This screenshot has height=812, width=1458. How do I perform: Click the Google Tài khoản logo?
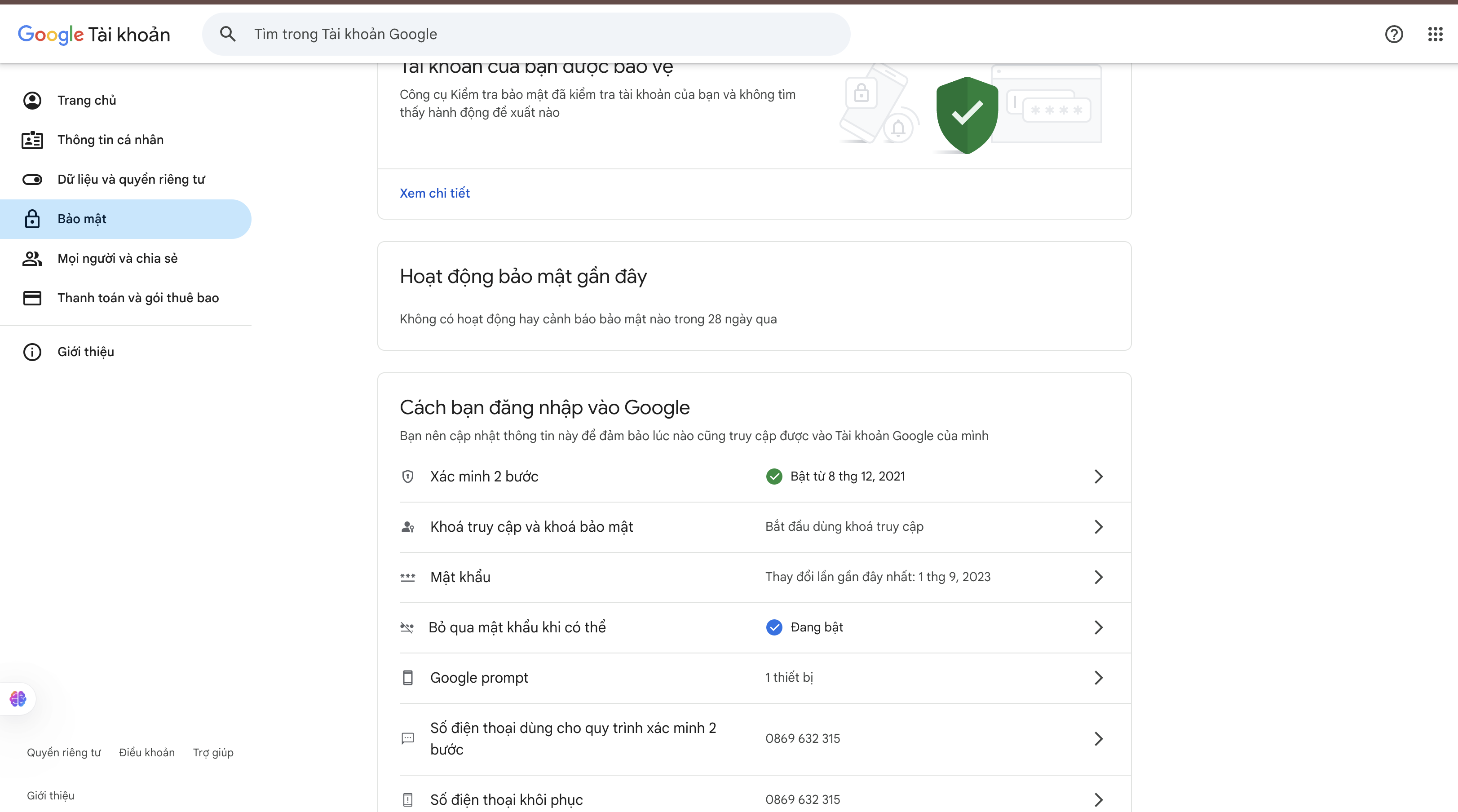click(x=94, y=35)
